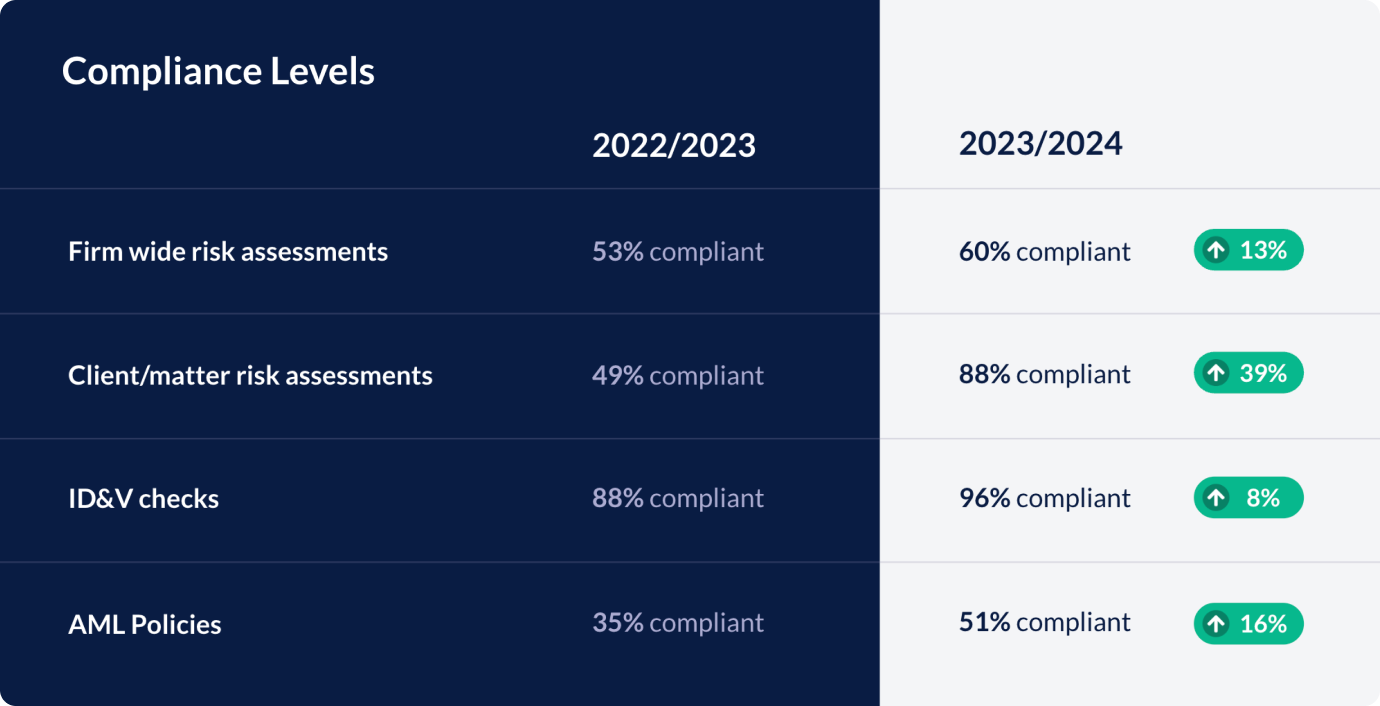Click the AML Policies row label
1380x706 pixels.
click(x=145, y=624)
